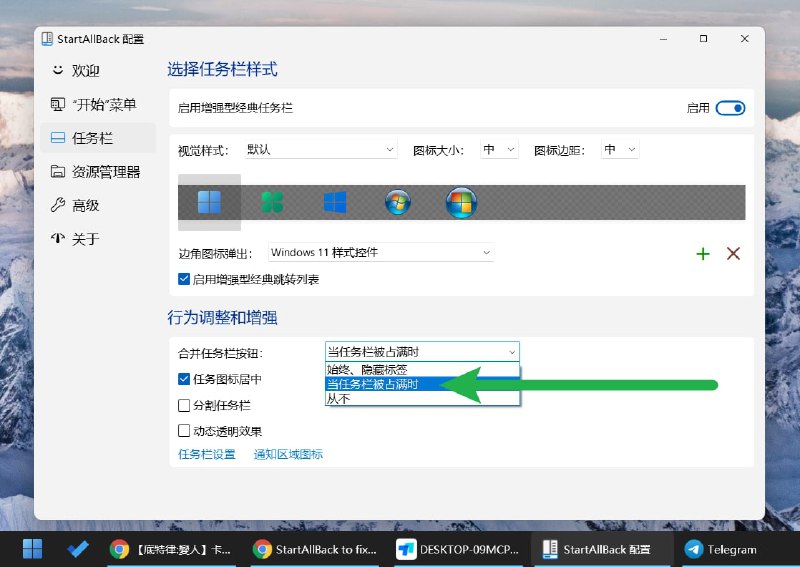Remove the start button image with red X
This screenshot has height=567, width=800.
click(733, 253)
